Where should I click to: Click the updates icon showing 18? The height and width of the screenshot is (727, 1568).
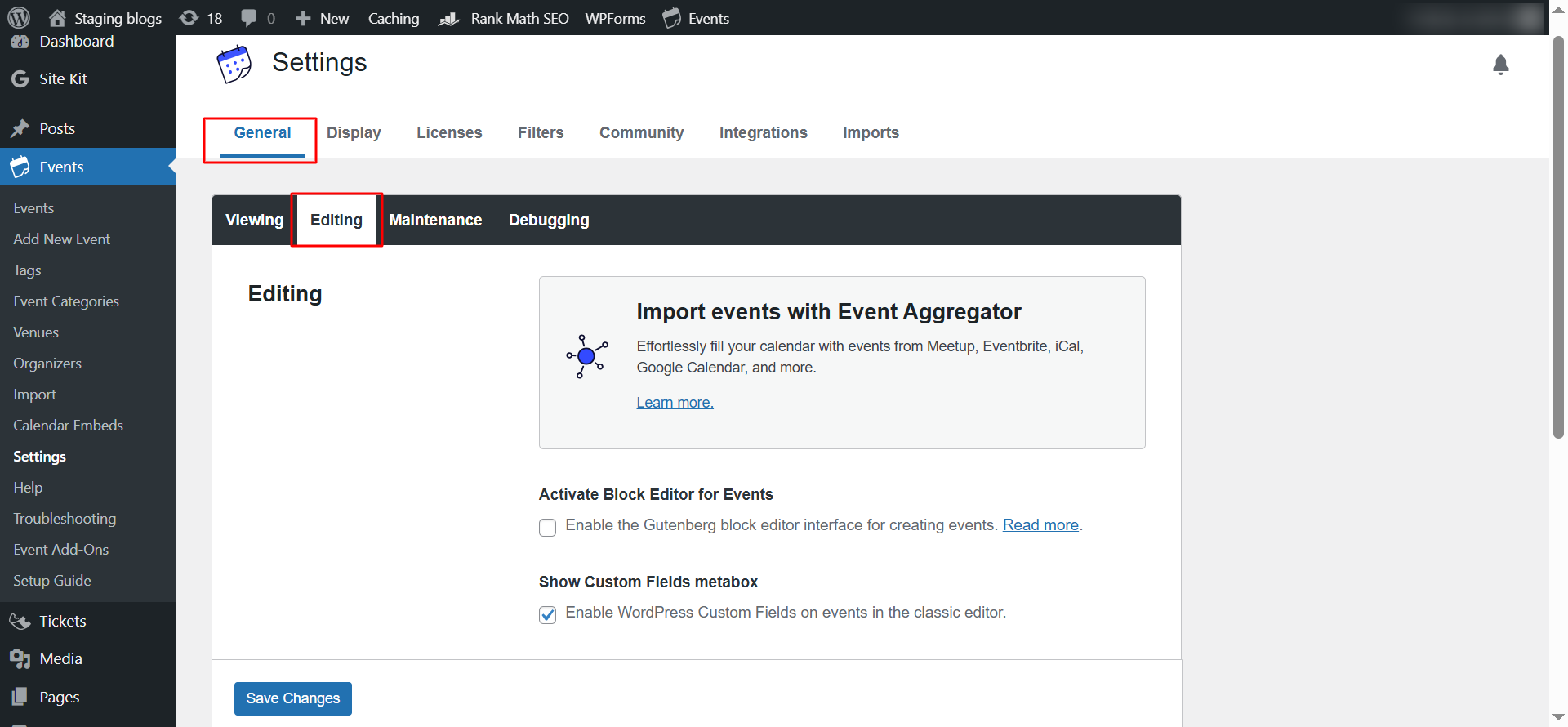click(189, 18)
